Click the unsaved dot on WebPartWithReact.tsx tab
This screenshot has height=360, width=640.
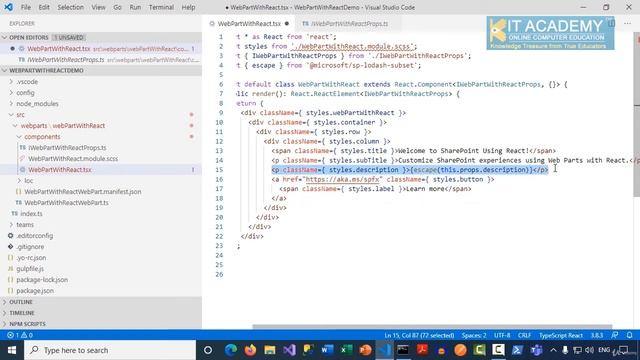pos(287,24)
